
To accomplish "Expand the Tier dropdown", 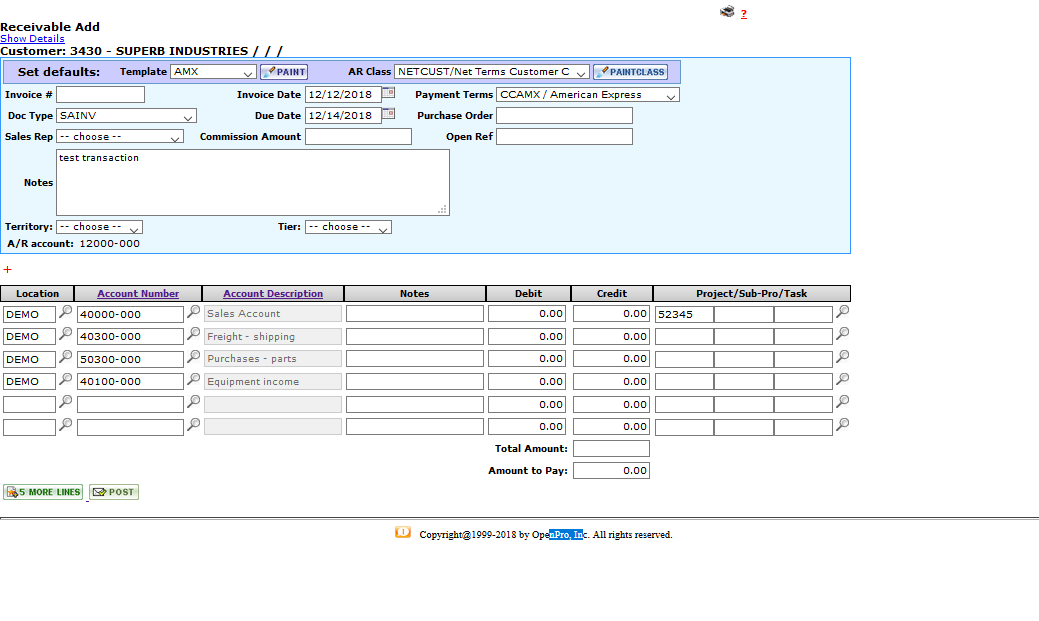I will [x=348, y=227].
